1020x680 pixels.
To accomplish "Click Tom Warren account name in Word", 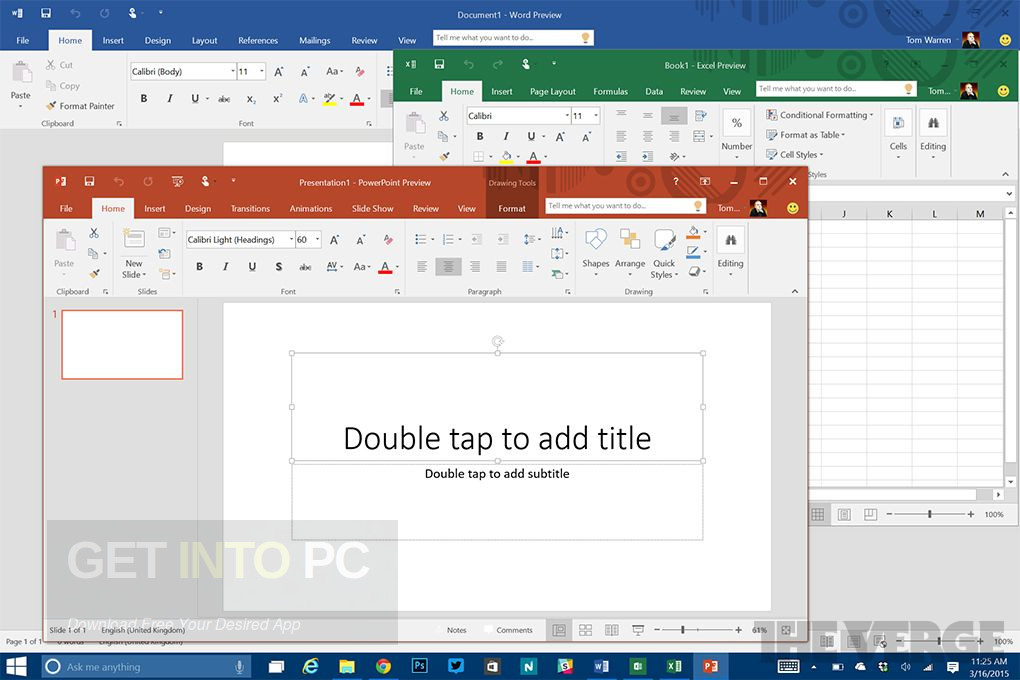I will coord(928,40).
